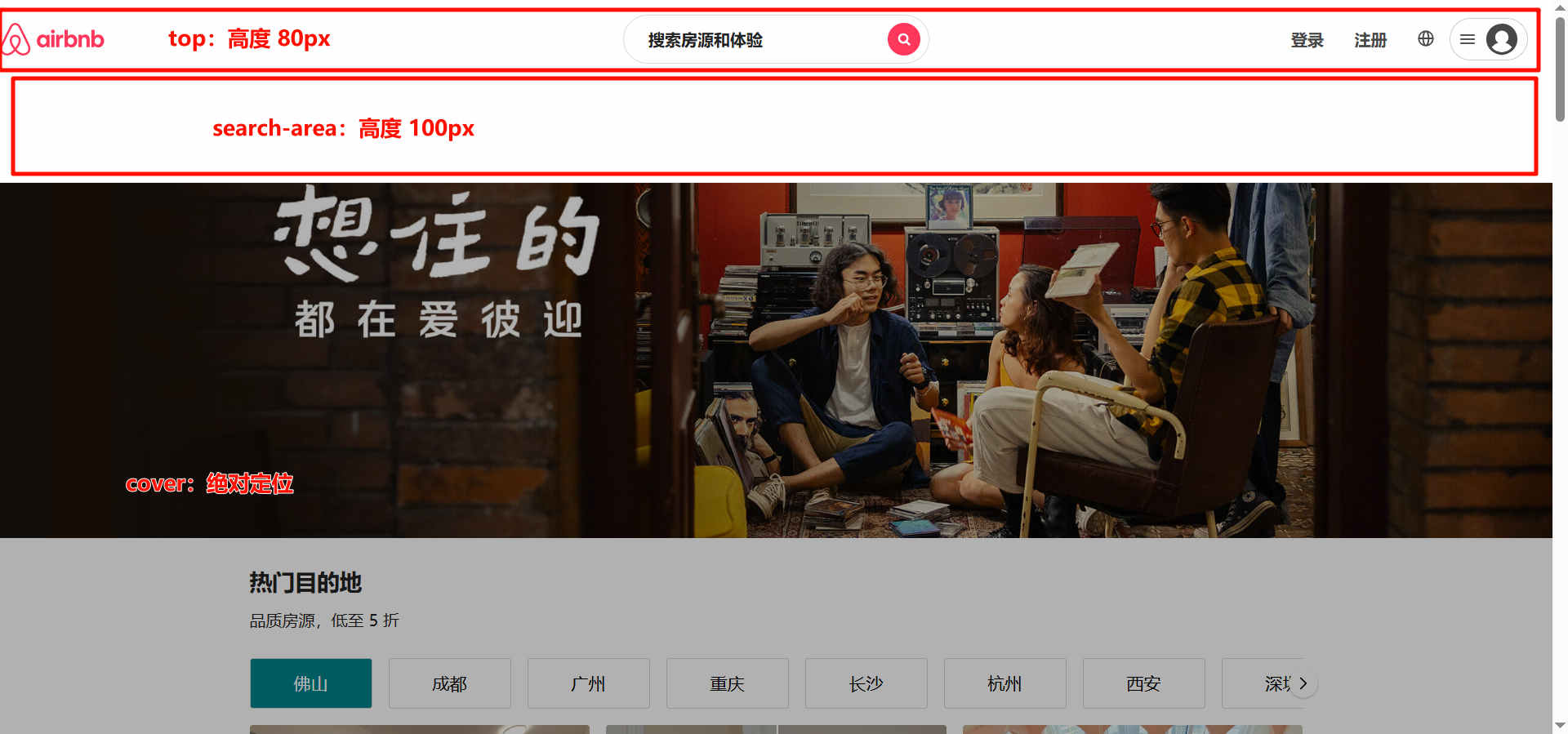Switch to the 杭州 city tab

[1004, 683]
